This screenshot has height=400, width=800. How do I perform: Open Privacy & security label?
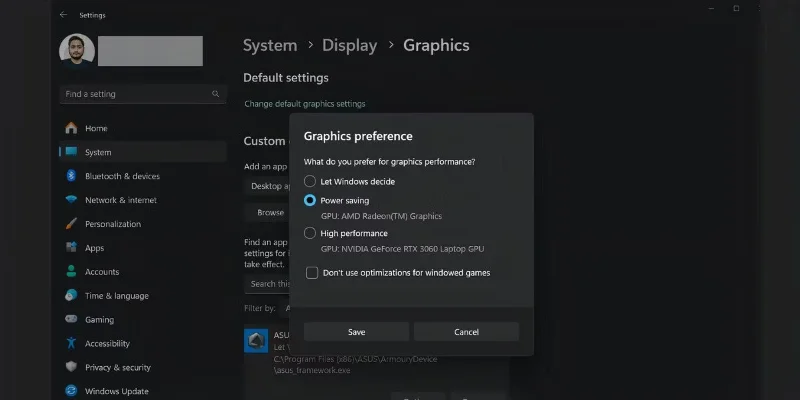pos(118,367)
